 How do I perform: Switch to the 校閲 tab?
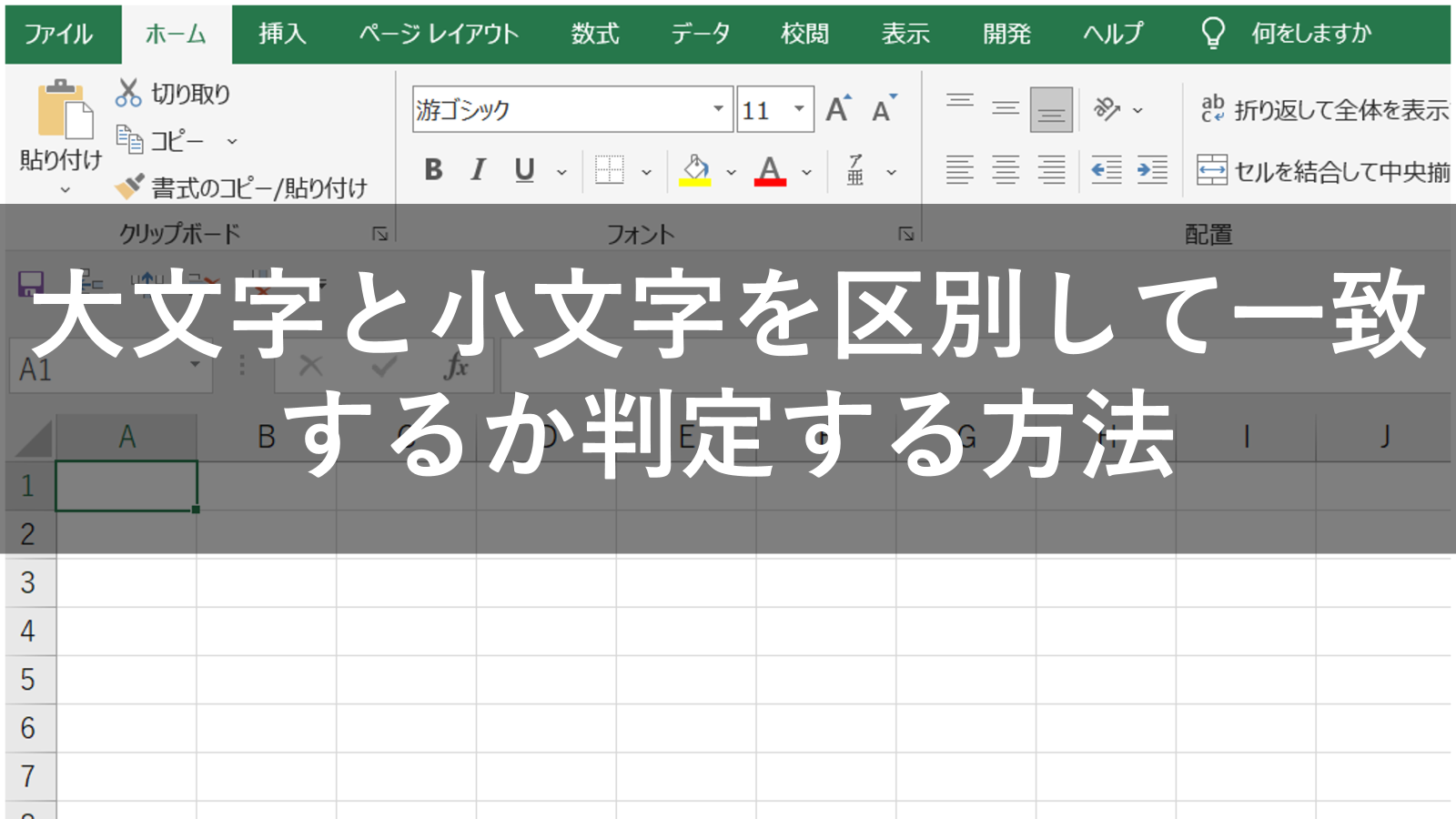pyautogui.click(x=805, y=34)
